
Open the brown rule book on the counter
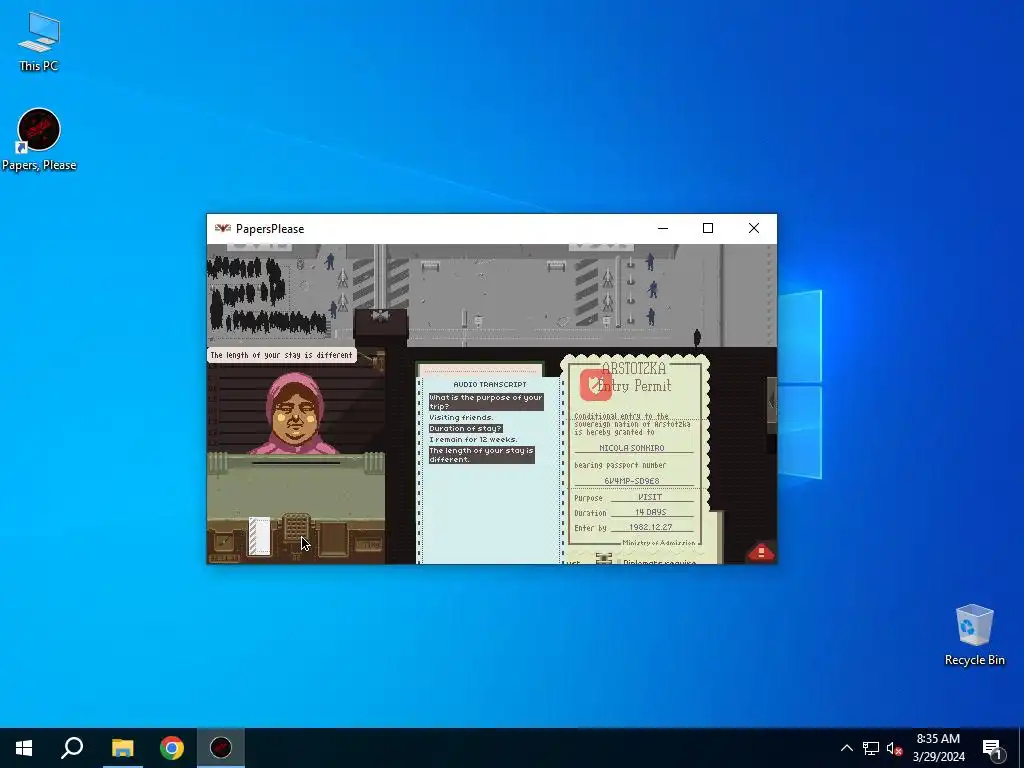pos(333,539)
